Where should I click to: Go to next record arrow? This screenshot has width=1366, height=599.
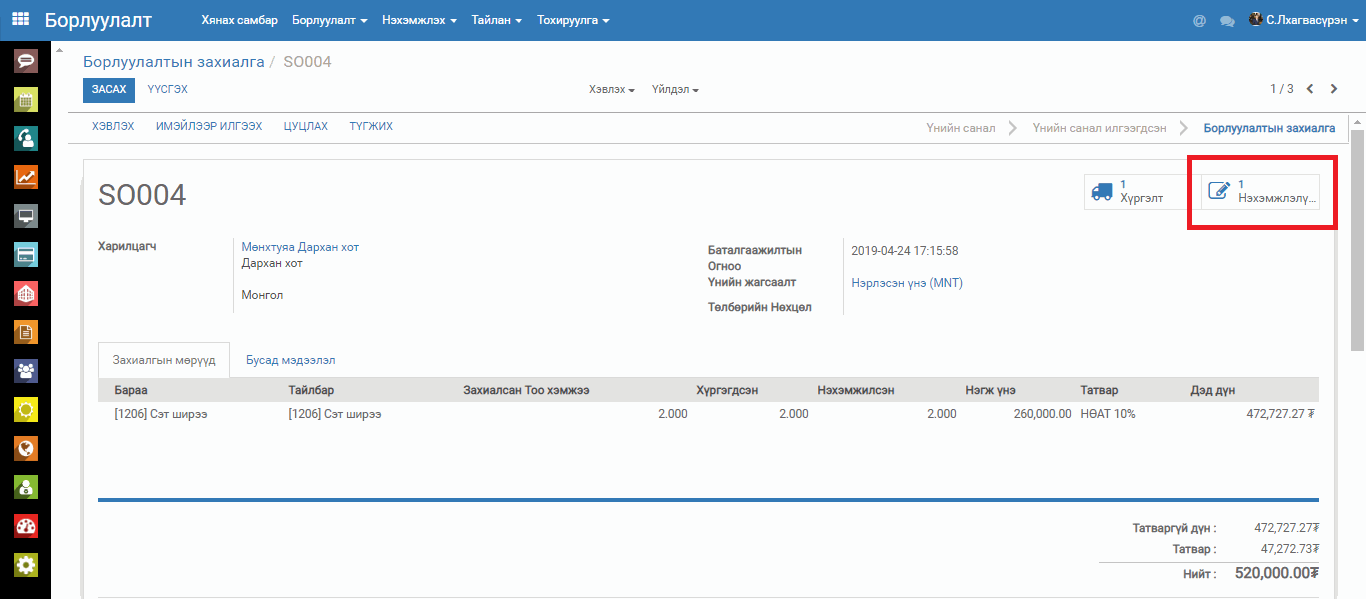coord(1334,89)
